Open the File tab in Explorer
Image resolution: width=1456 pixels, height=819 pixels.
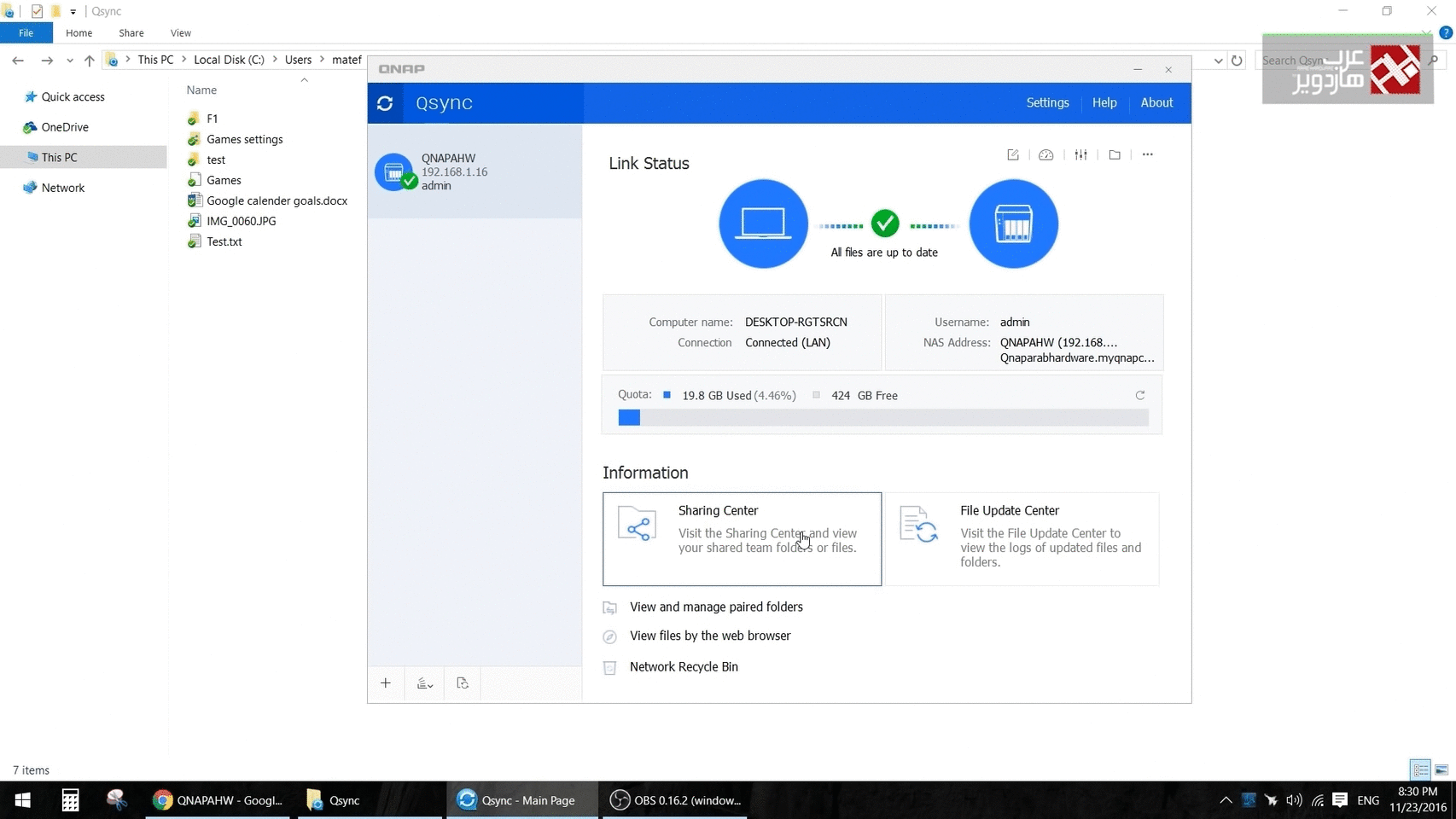pos(26,33)
